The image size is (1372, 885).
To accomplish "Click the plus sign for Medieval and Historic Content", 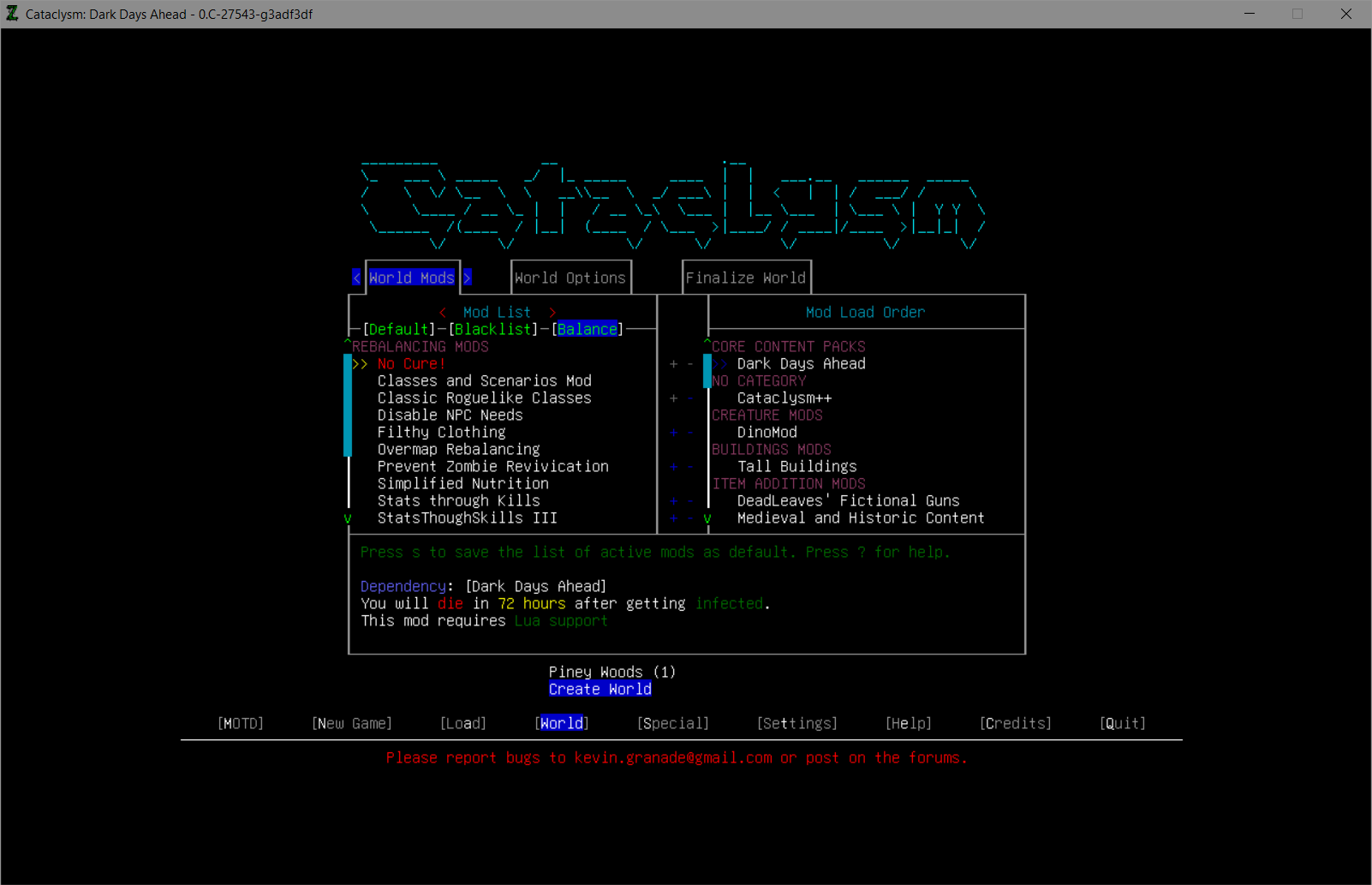I will (673, 518).
